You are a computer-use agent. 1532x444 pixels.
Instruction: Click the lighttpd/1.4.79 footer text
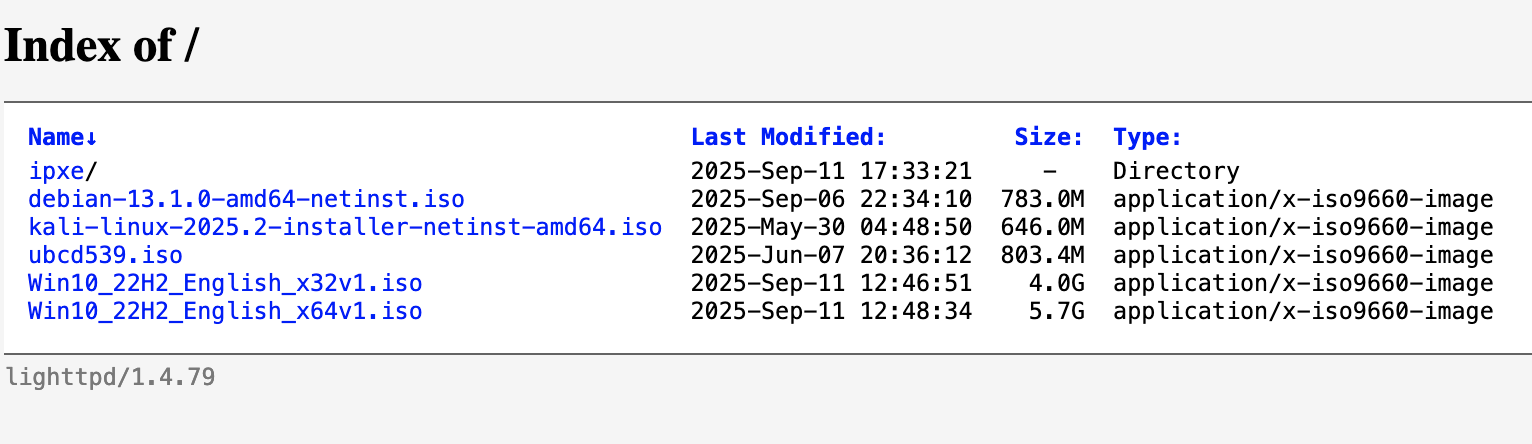110,378
